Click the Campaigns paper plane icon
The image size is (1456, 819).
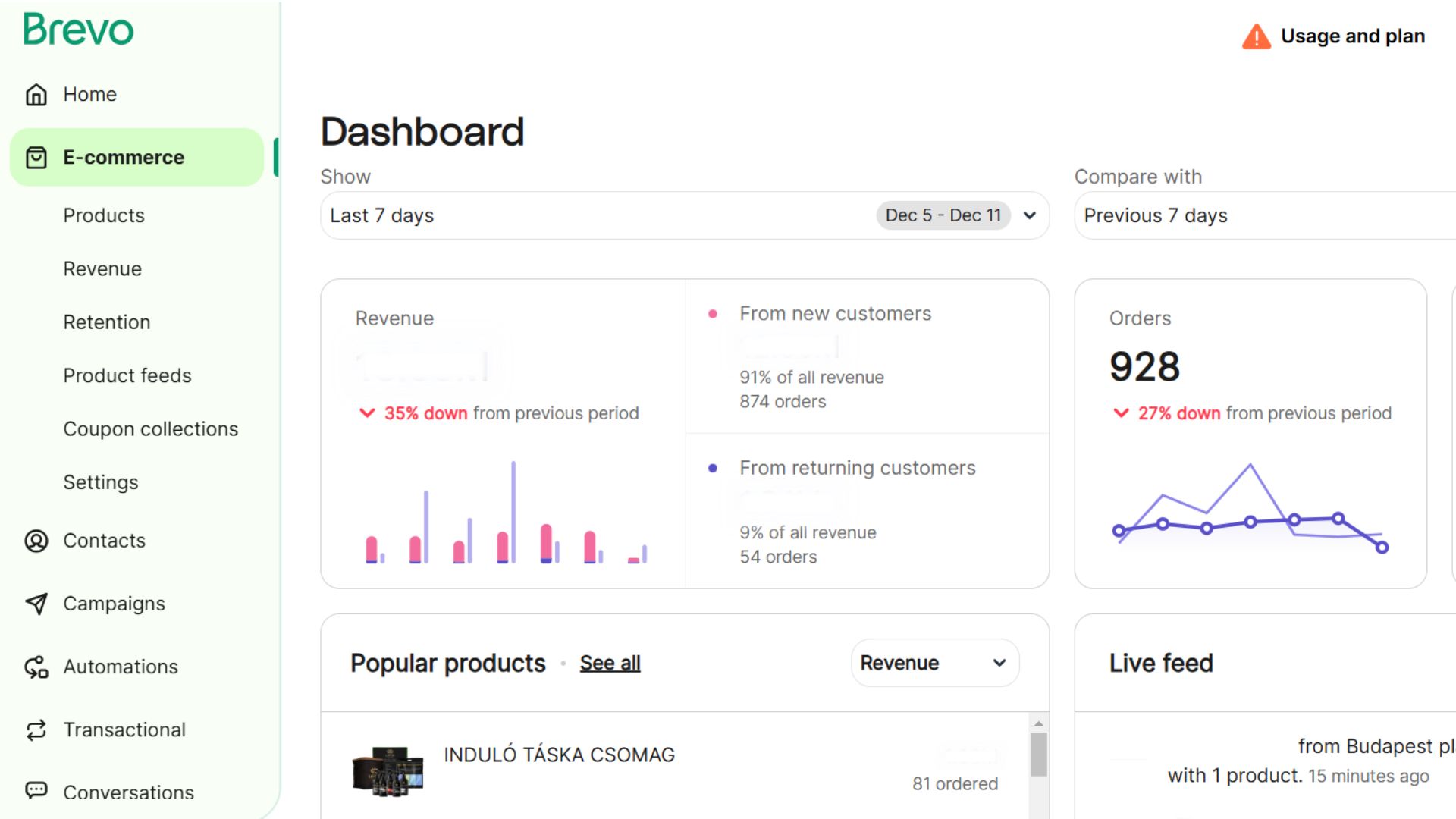(36, 604)
